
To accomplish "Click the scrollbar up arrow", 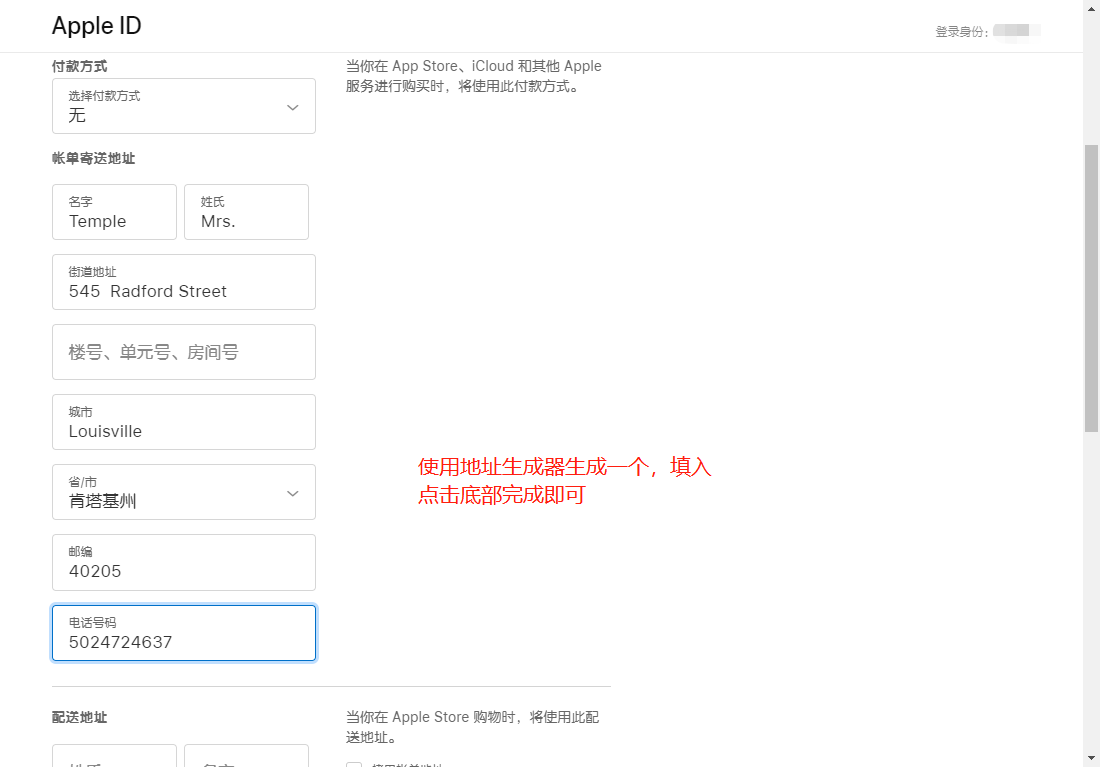I will (x=1091, y=8).
